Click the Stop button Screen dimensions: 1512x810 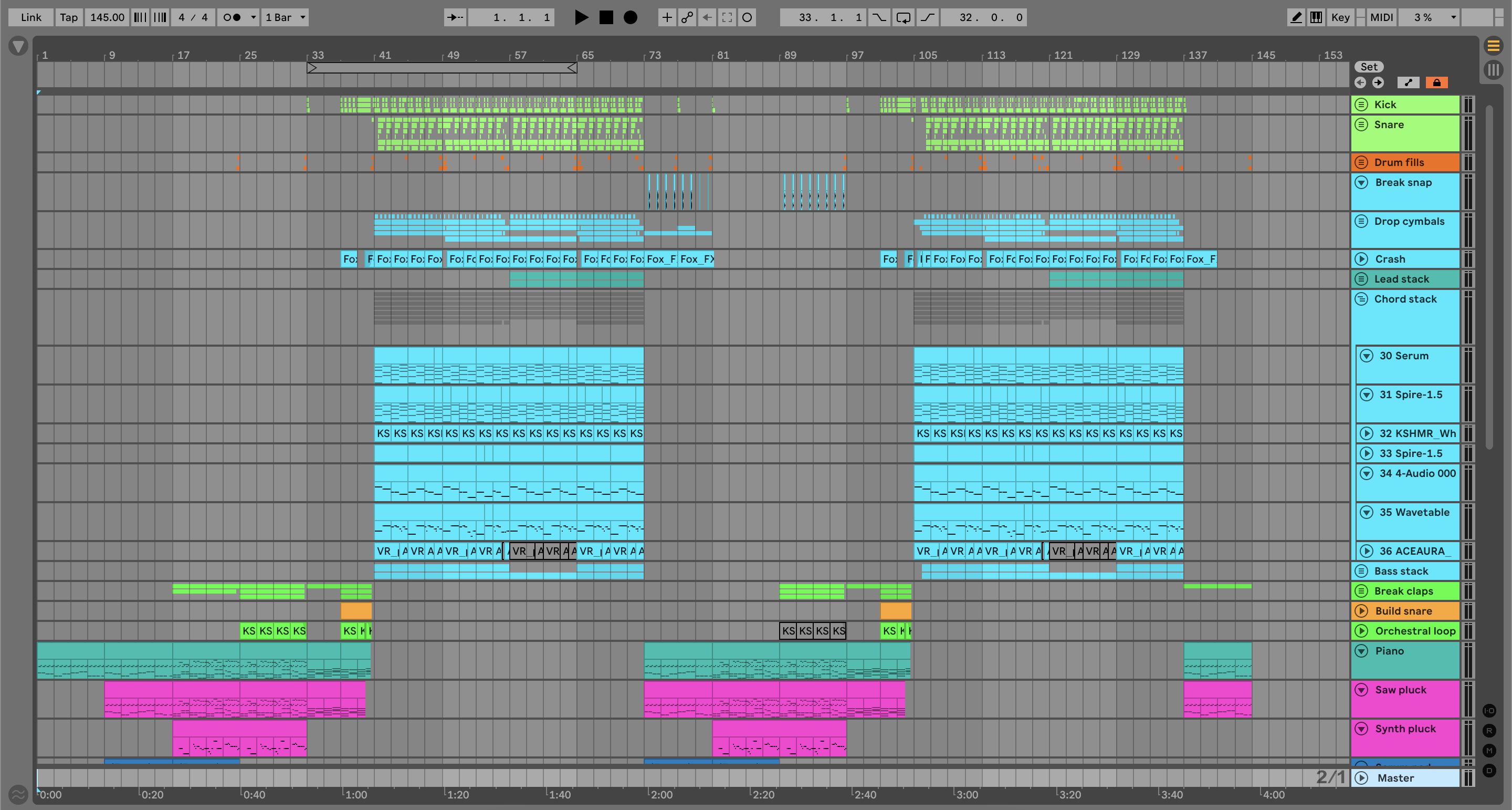click(606, 17)
